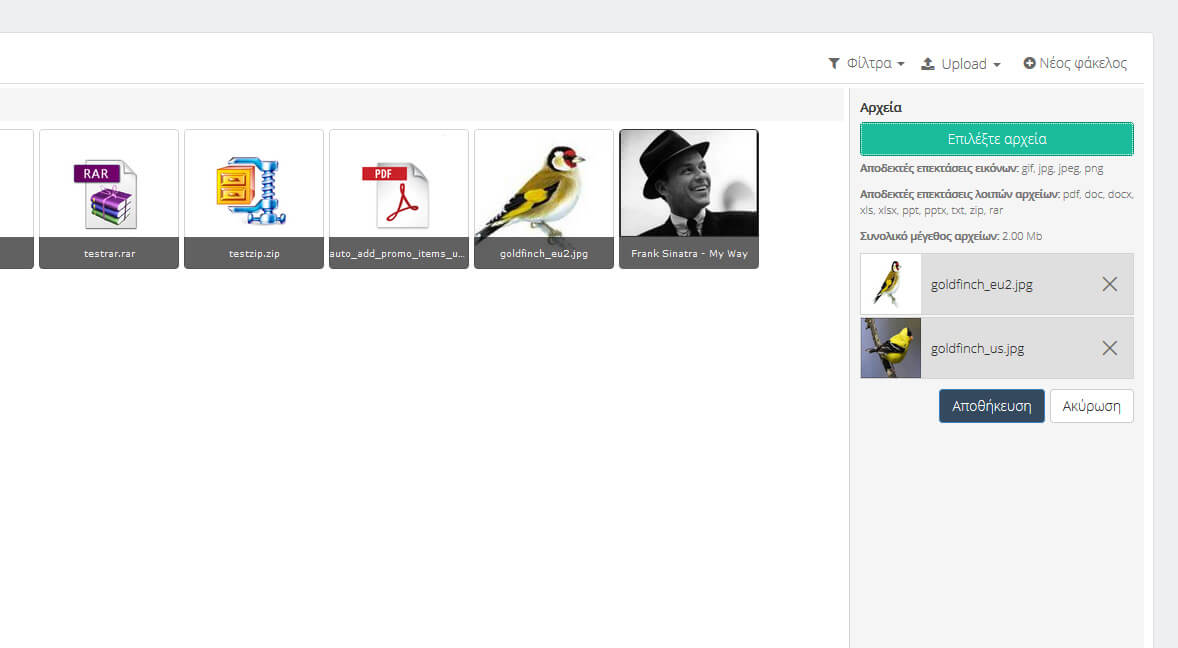This screenshot has height=648, width=1178.
Task: Remove goldfinch_us.jpg from upload list
Action: click(1110, 348)
